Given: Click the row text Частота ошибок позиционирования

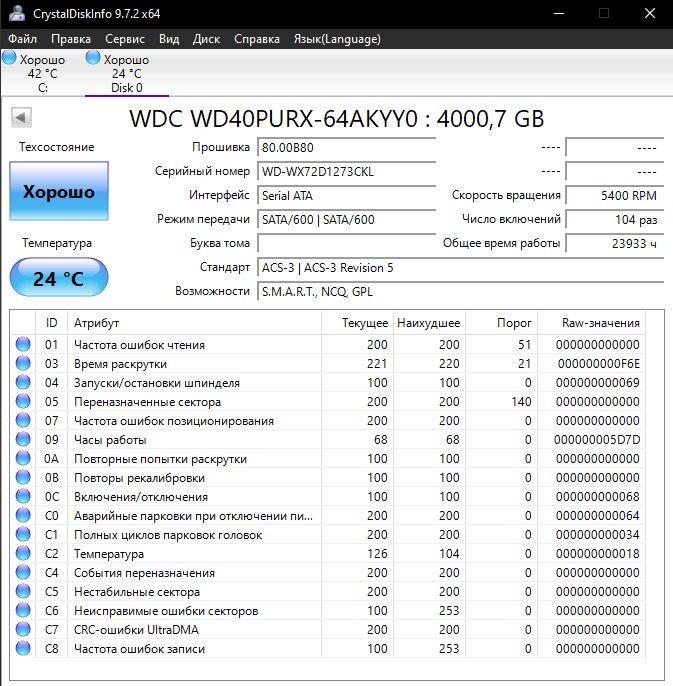Looking at the screenshot, I should [x=174, y=421].
